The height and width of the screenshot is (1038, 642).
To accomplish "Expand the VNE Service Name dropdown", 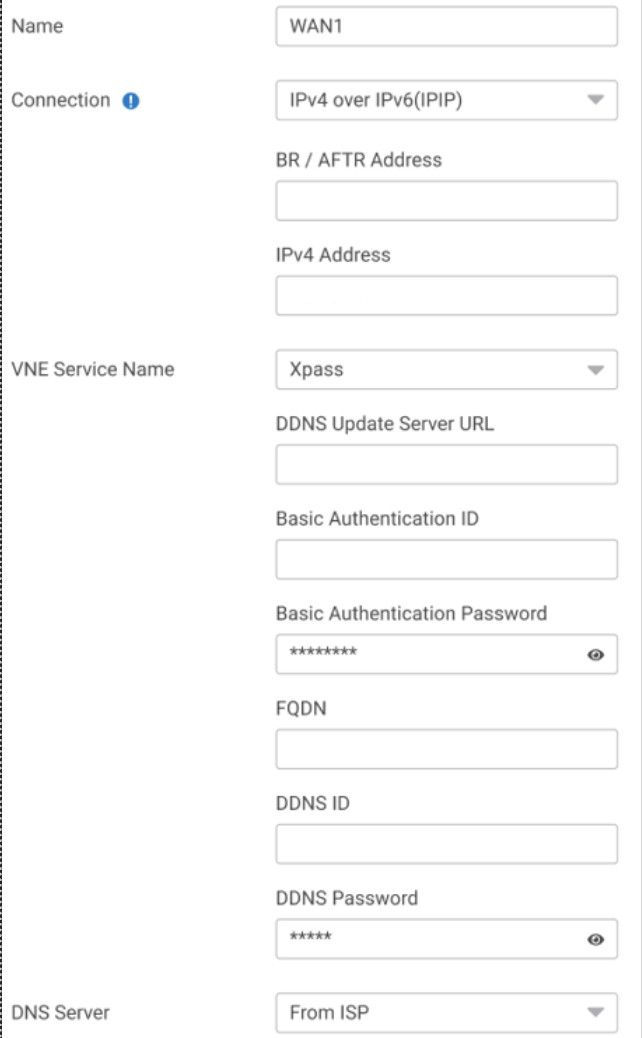I will (446, 369).
